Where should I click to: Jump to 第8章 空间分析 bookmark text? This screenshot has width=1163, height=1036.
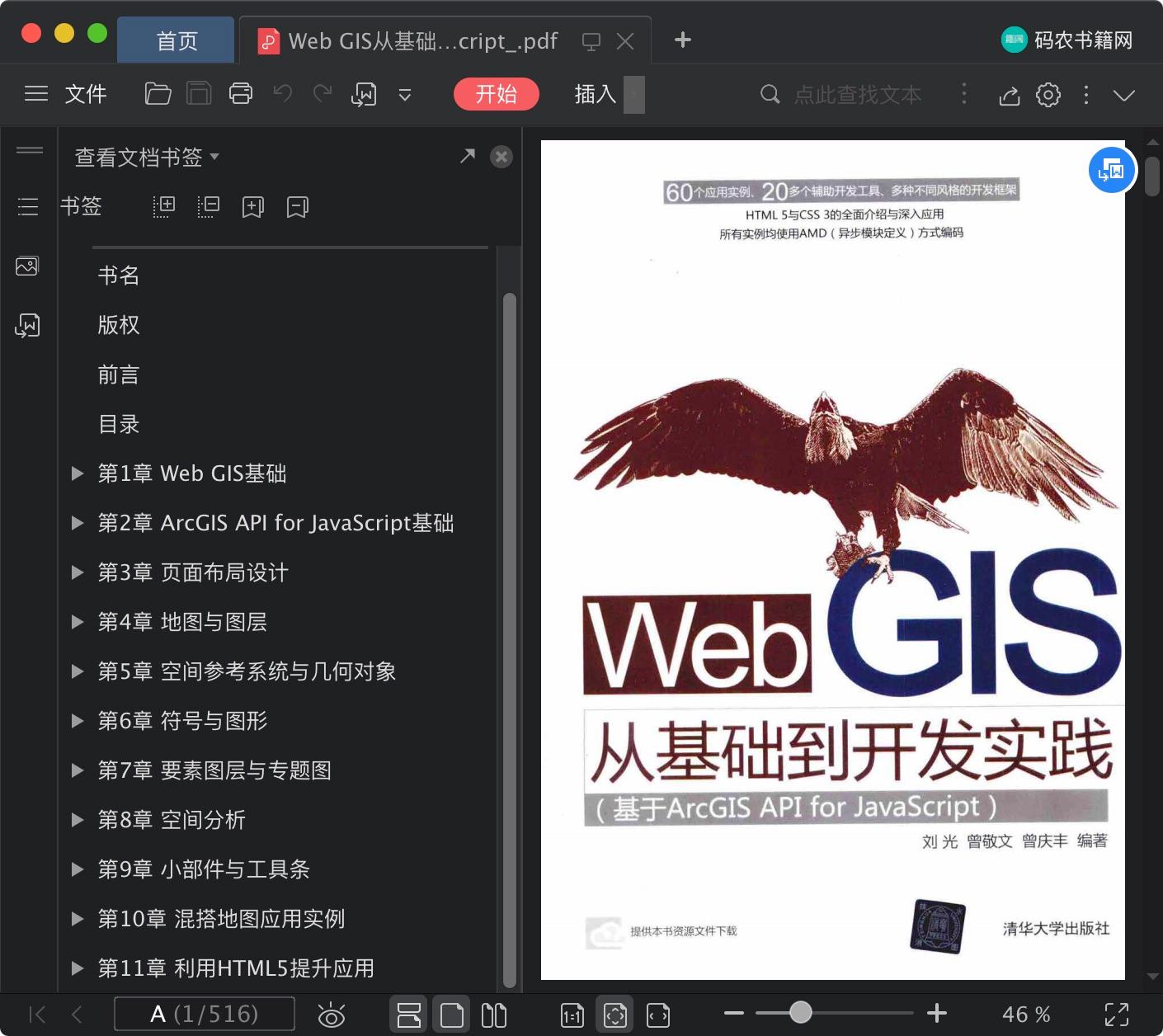pos(172,820)
